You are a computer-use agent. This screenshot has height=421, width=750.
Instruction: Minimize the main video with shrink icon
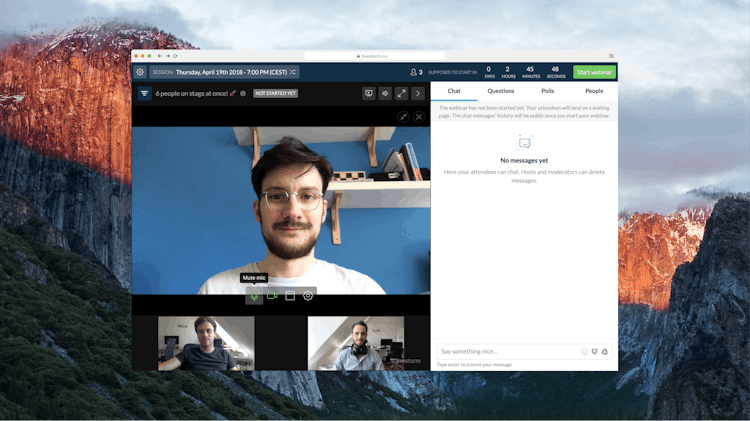point(403,116)
